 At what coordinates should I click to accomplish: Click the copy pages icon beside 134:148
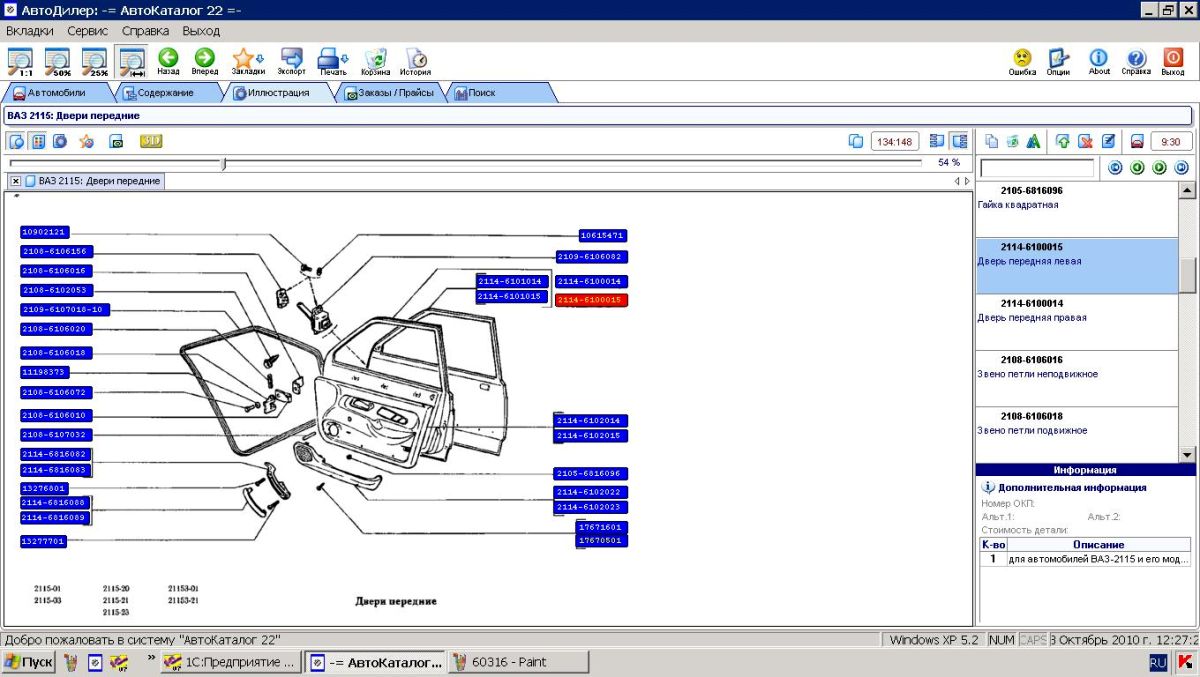click(x=856, y=141)
